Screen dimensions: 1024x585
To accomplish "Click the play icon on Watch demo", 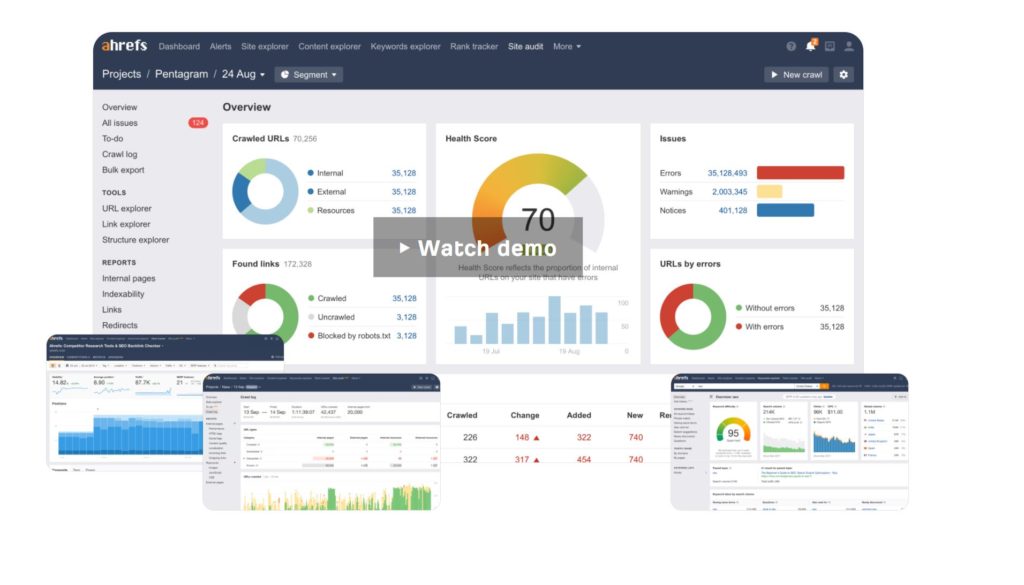I will [x=404, y=247].
